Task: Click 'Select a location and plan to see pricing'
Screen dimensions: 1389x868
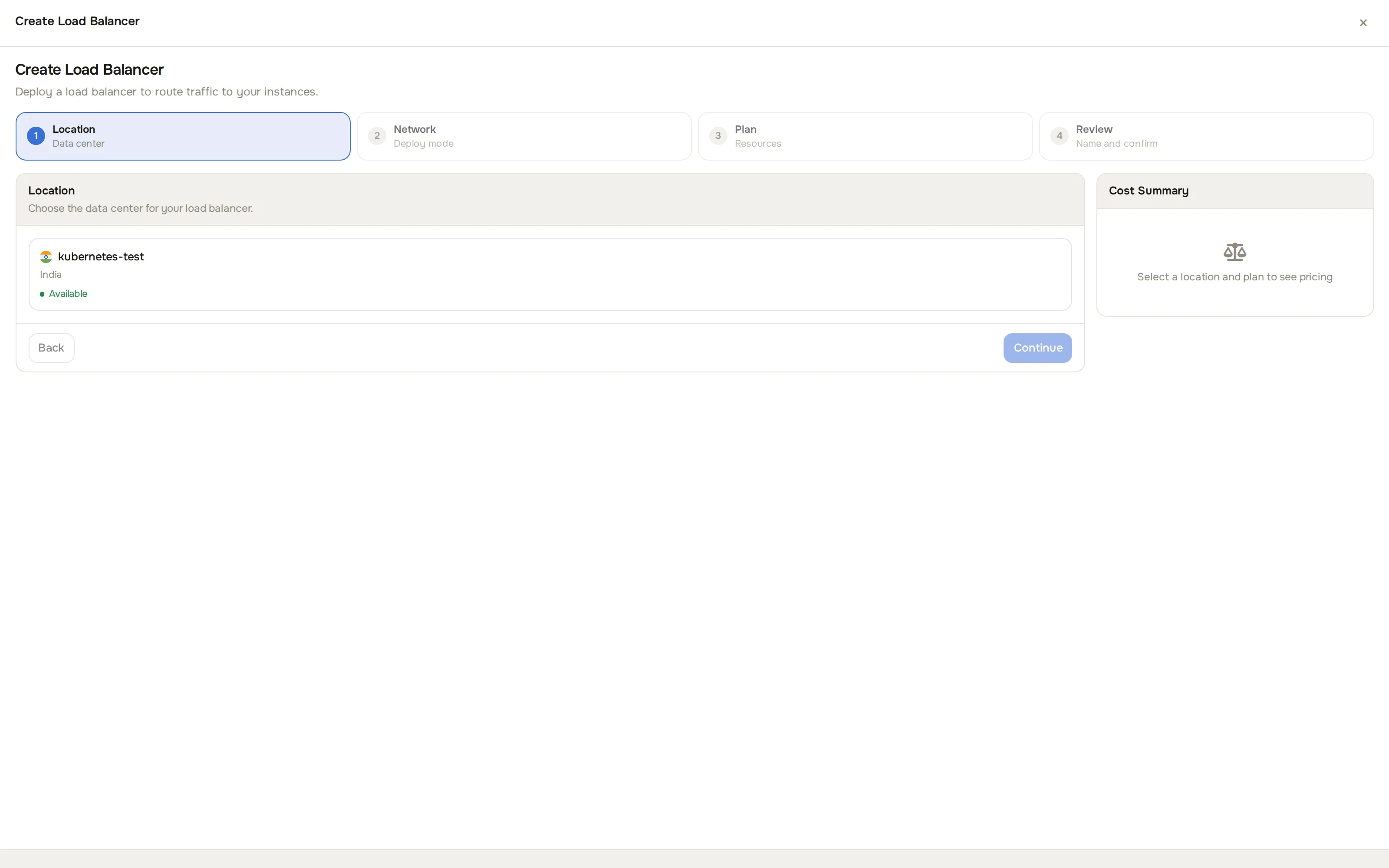Action: coord(1234,277)
